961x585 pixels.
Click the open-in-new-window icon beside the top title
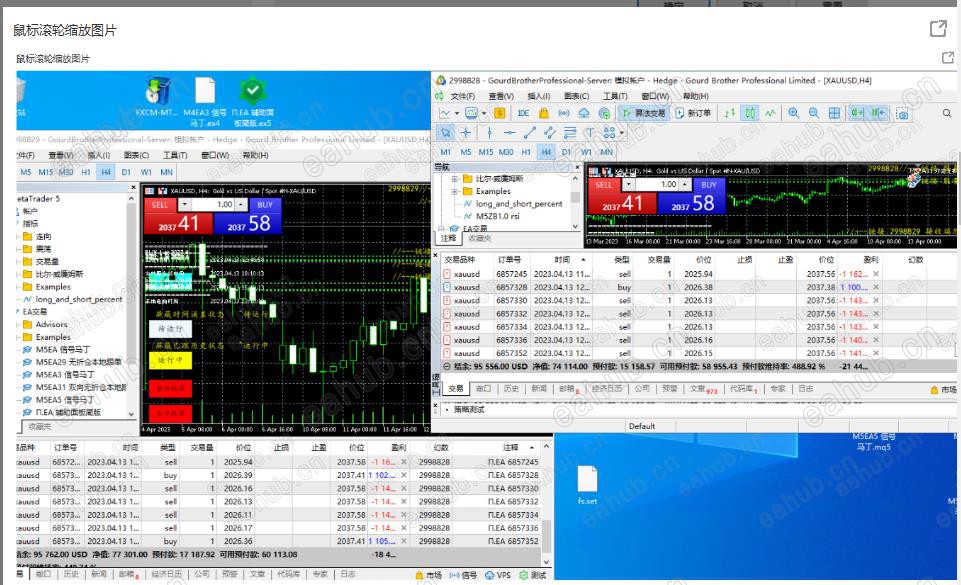[x=938, y=29]
